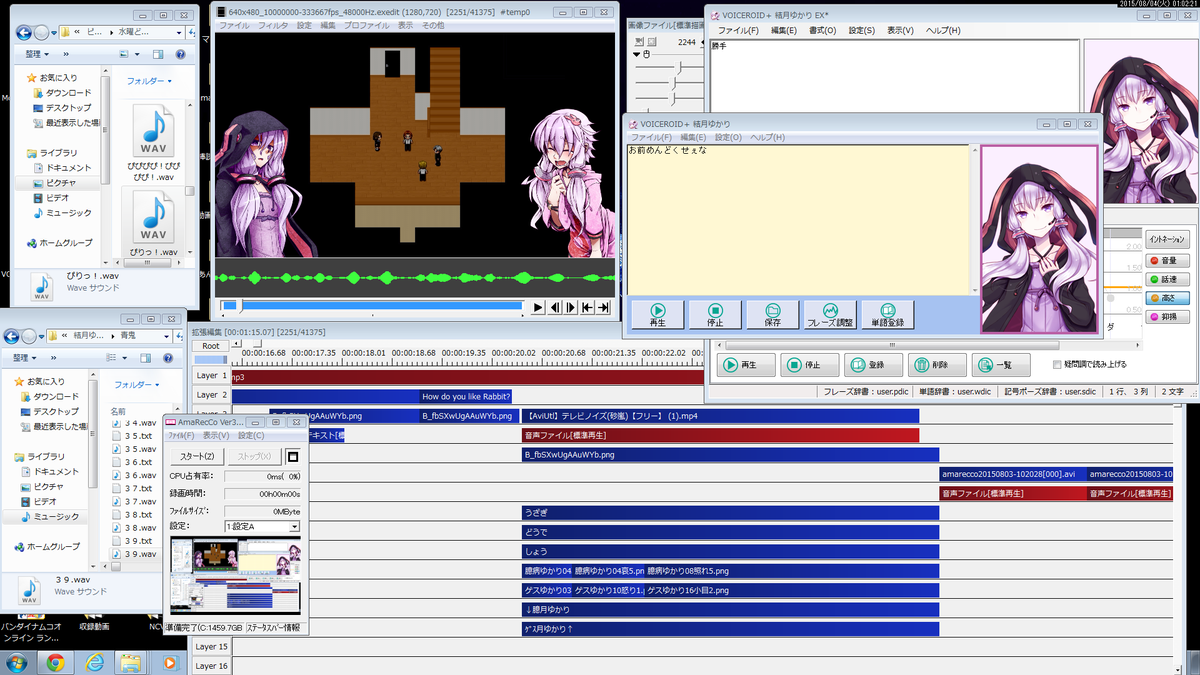Select the 抑揚 intonation-range parameter button
This screenshot has height=675, width=1200.
(1168, 317)
